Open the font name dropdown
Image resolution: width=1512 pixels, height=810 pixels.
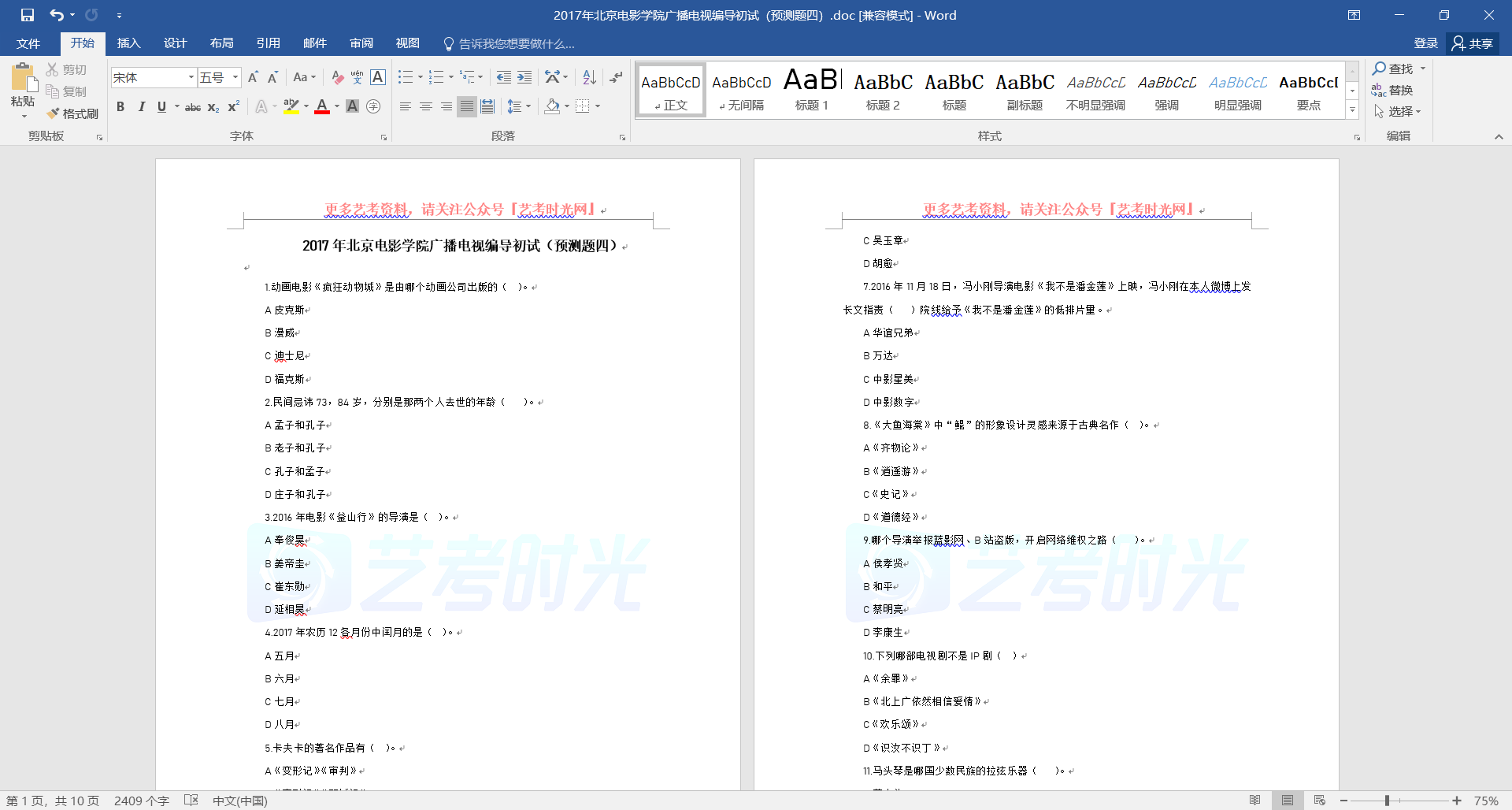(x=191, y=77)
